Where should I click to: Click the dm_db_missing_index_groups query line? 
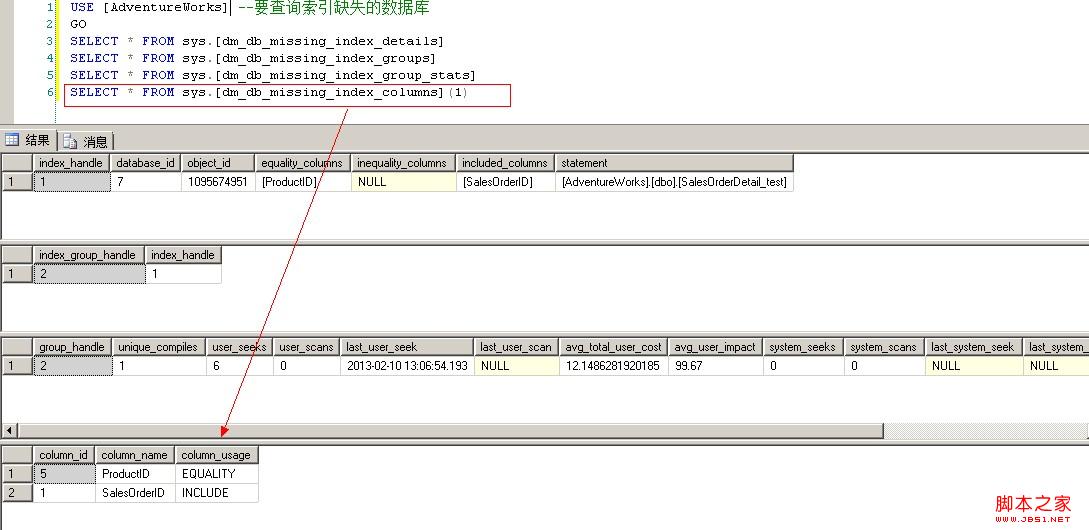253,58
